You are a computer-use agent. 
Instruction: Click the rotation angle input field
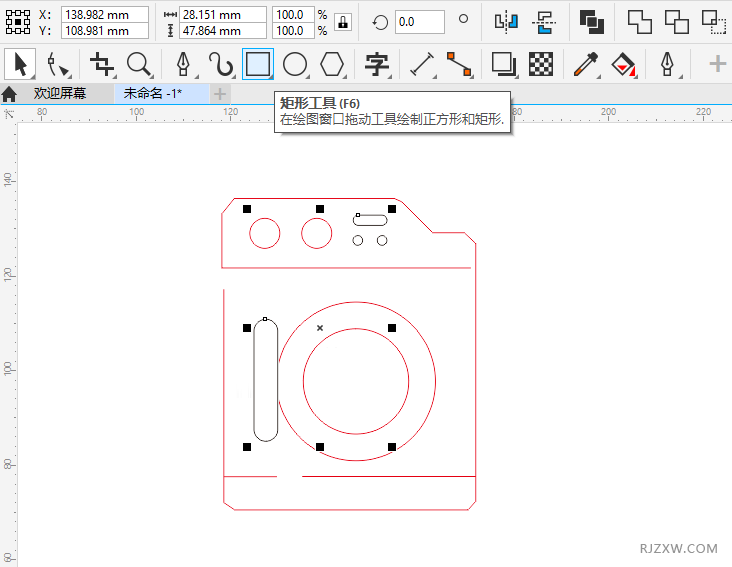point(419,22)
